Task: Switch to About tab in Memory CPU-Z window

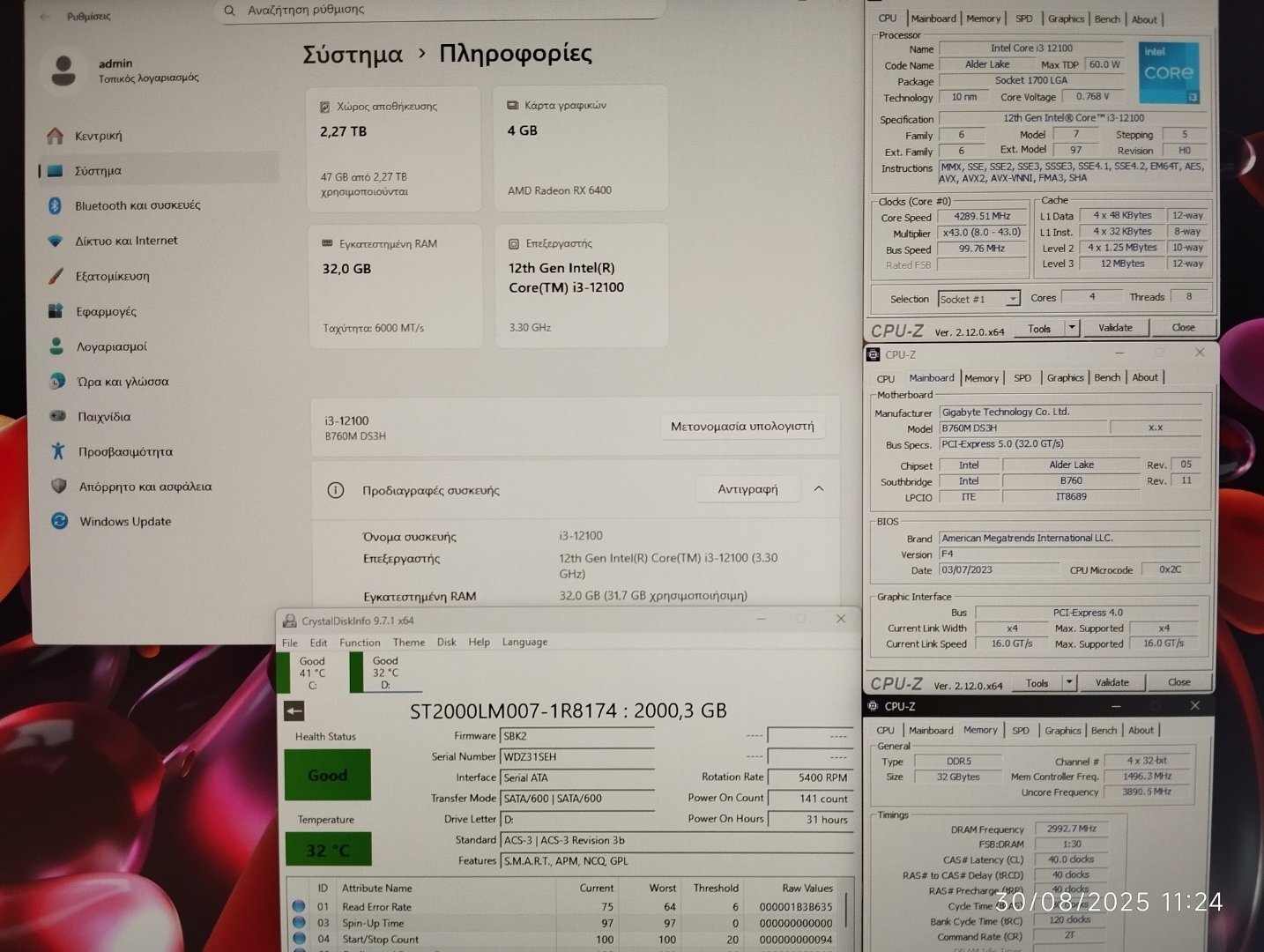Action: [x=1141, y=730]
